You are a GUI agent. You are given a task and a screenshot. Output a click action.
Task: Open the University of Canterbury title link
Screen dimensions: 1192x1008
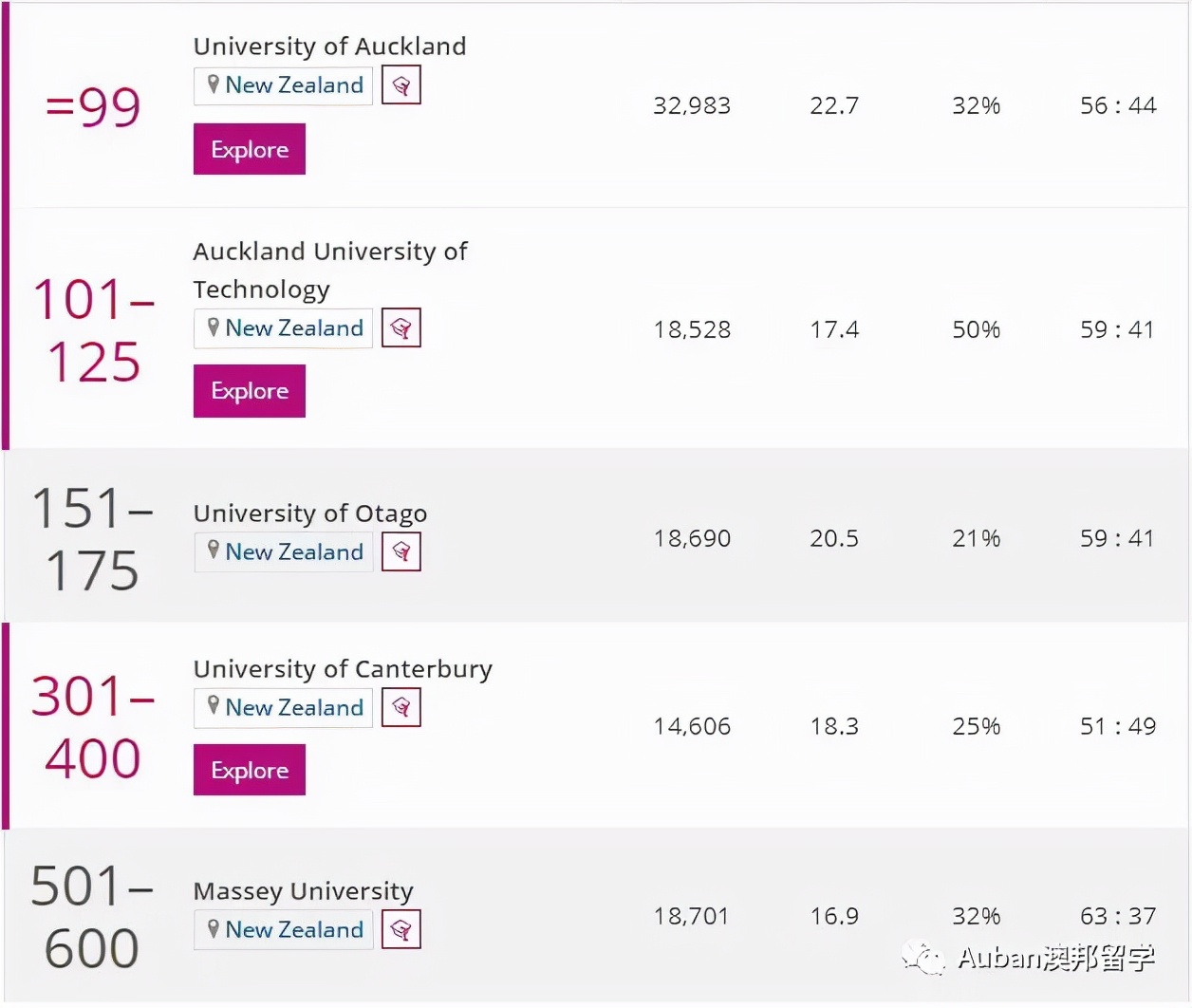pyautogui.click(x=343, y=669)
